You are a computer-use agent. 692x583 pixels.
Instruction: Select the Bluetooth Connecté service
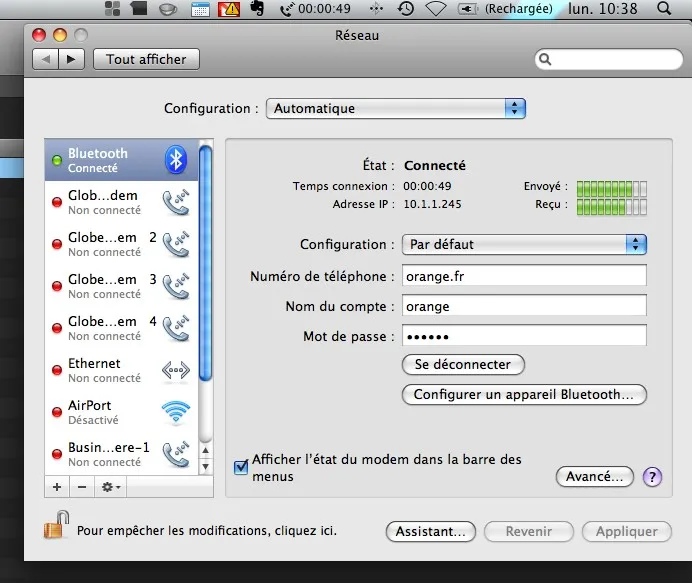point(122,160)
